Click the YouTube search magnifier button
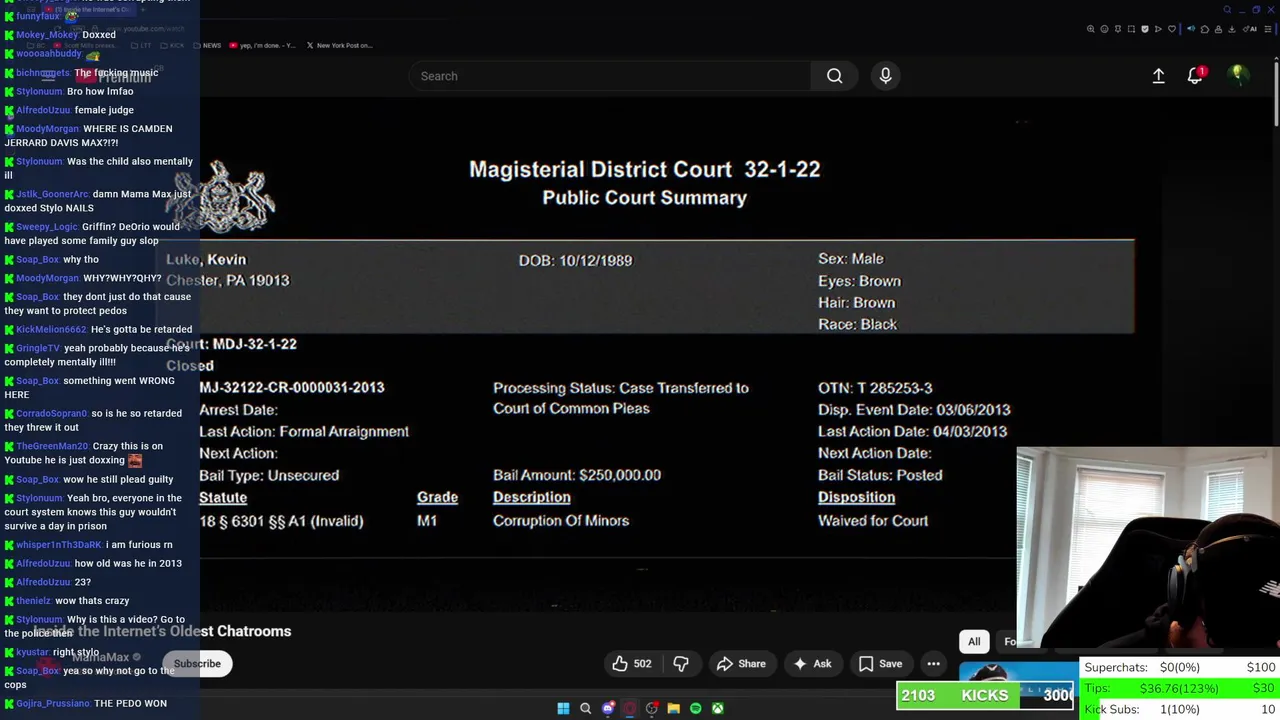The height and width of the screenshot is (720, 1280). coord(834,76)
